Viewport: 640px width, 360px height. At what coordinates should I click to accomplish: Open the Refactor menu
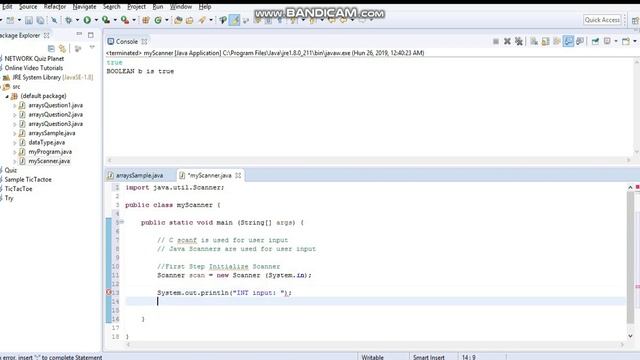[x=55, y=7]
